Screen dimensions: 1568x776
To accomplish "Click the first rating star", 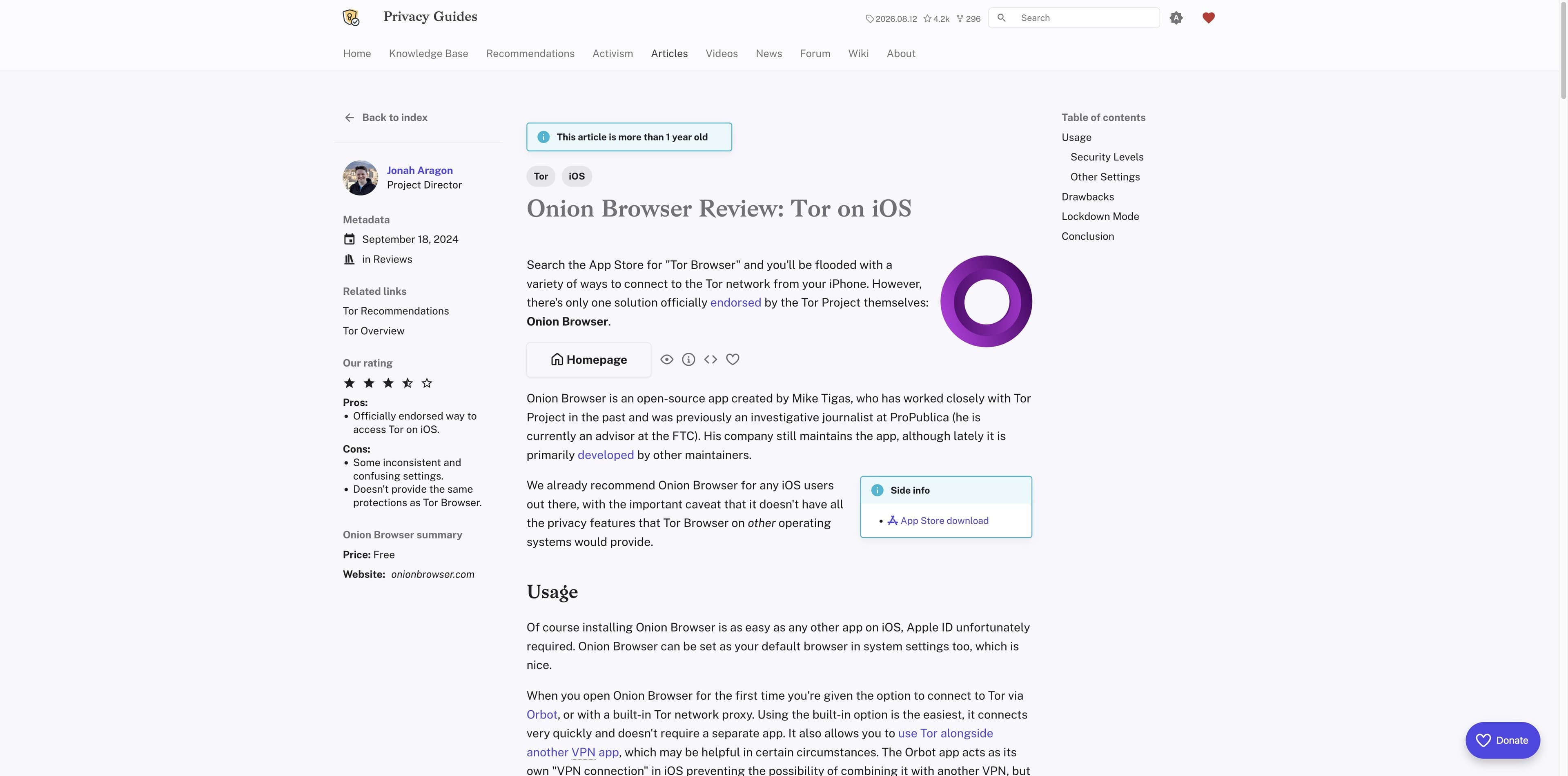I will point(350,383).
